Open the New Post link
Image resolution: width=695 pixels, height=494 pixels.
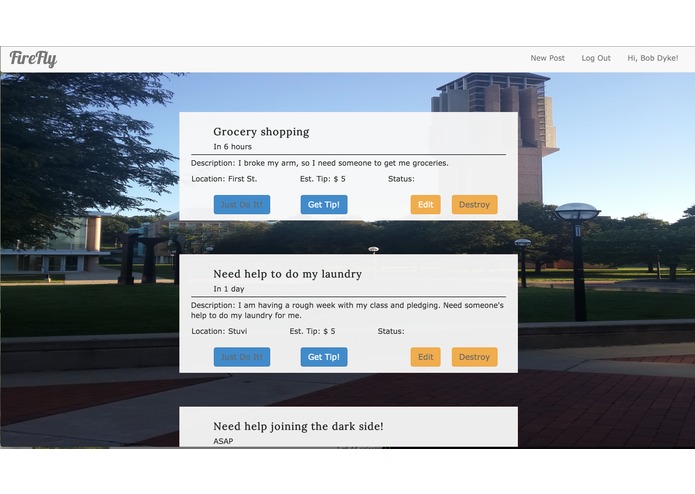pos(547,58)
